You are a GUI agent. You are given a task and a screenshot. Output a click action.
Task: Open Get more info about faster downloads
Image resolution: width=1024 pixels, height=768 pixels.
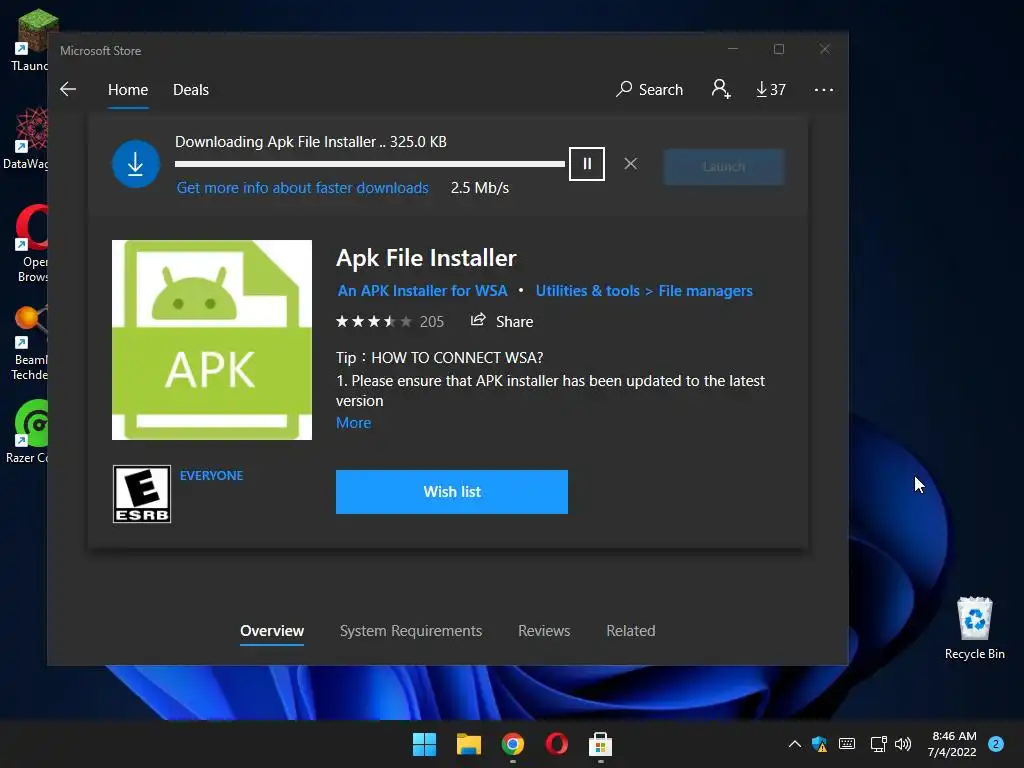point(302,188)
